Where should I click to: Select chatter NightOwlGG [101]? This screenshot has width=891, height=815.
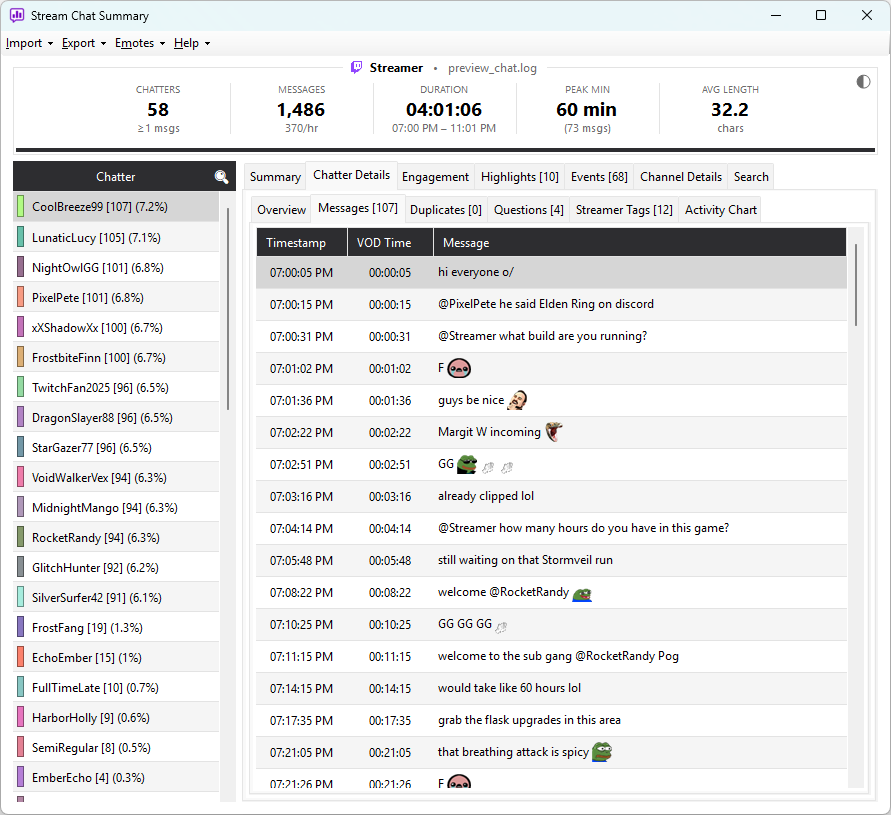point(116,268)
